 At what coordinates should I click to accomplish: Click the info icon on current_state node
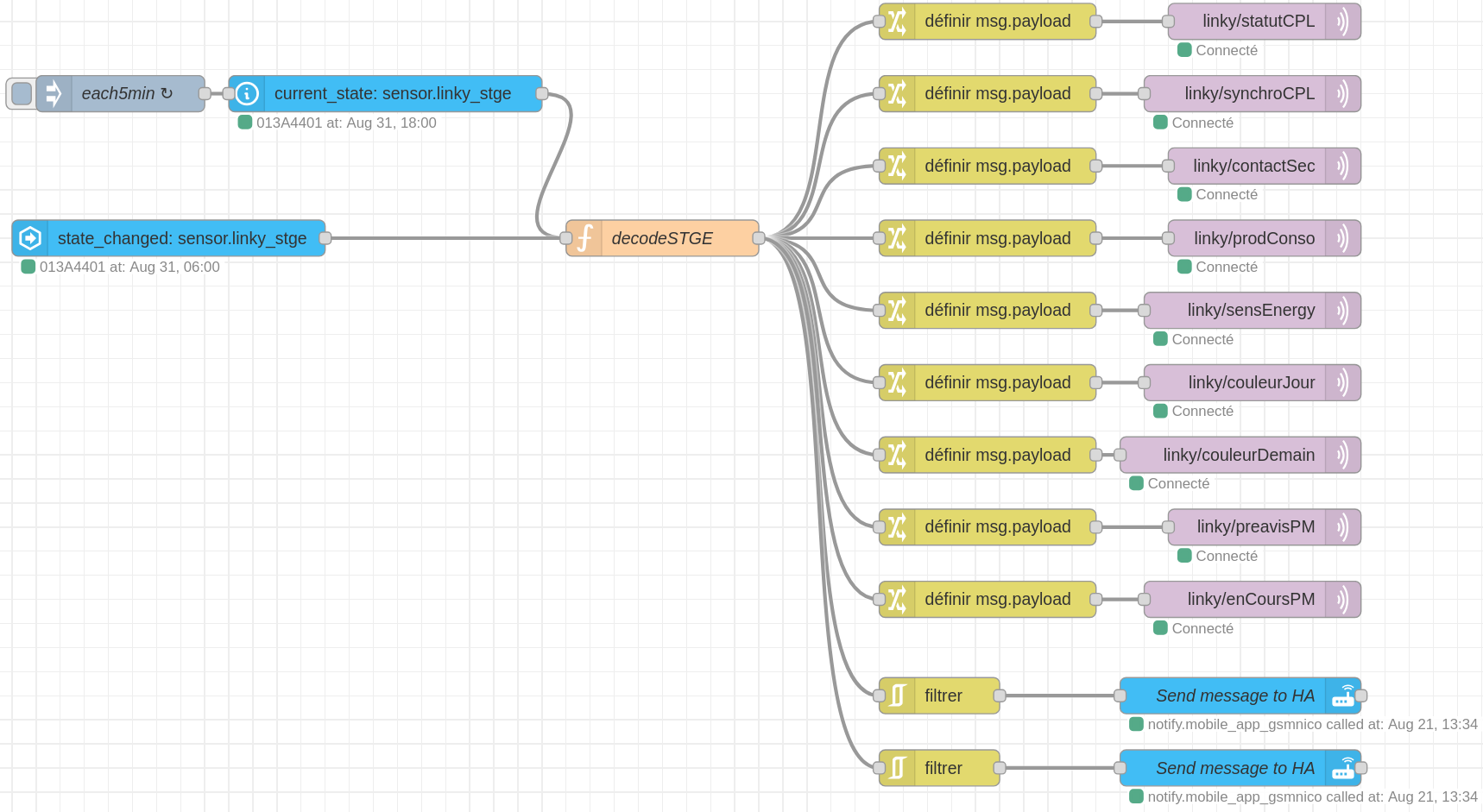(x=247, y=93)
